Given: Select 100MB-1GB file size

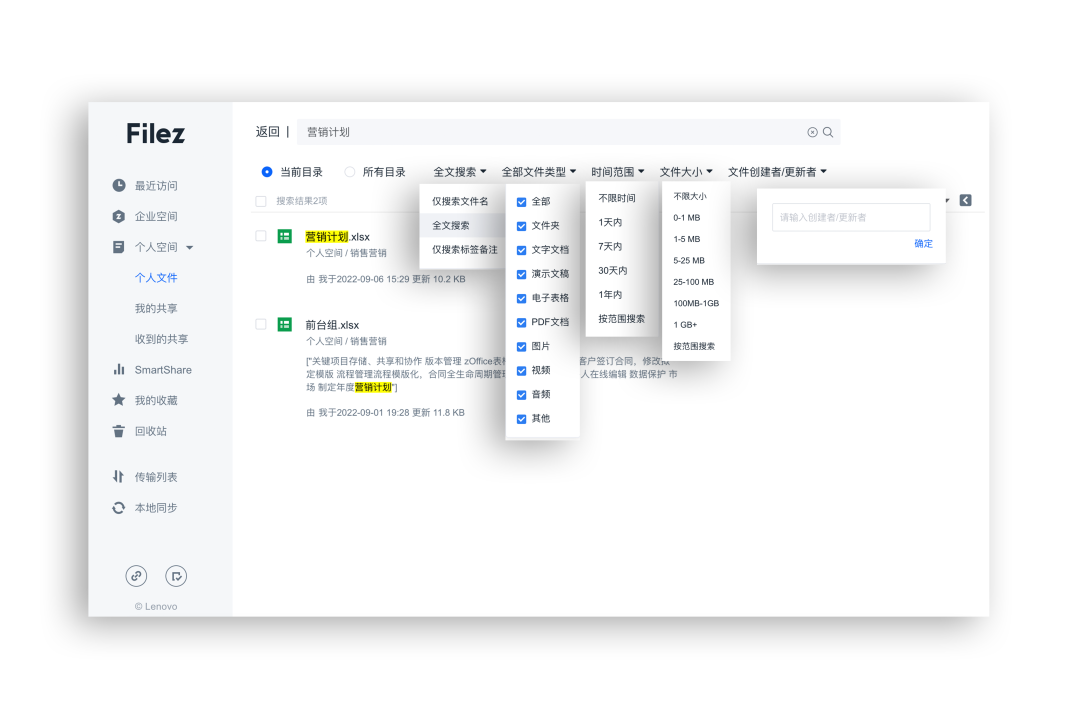Looking at the screenshot, I should pos(696,303).
